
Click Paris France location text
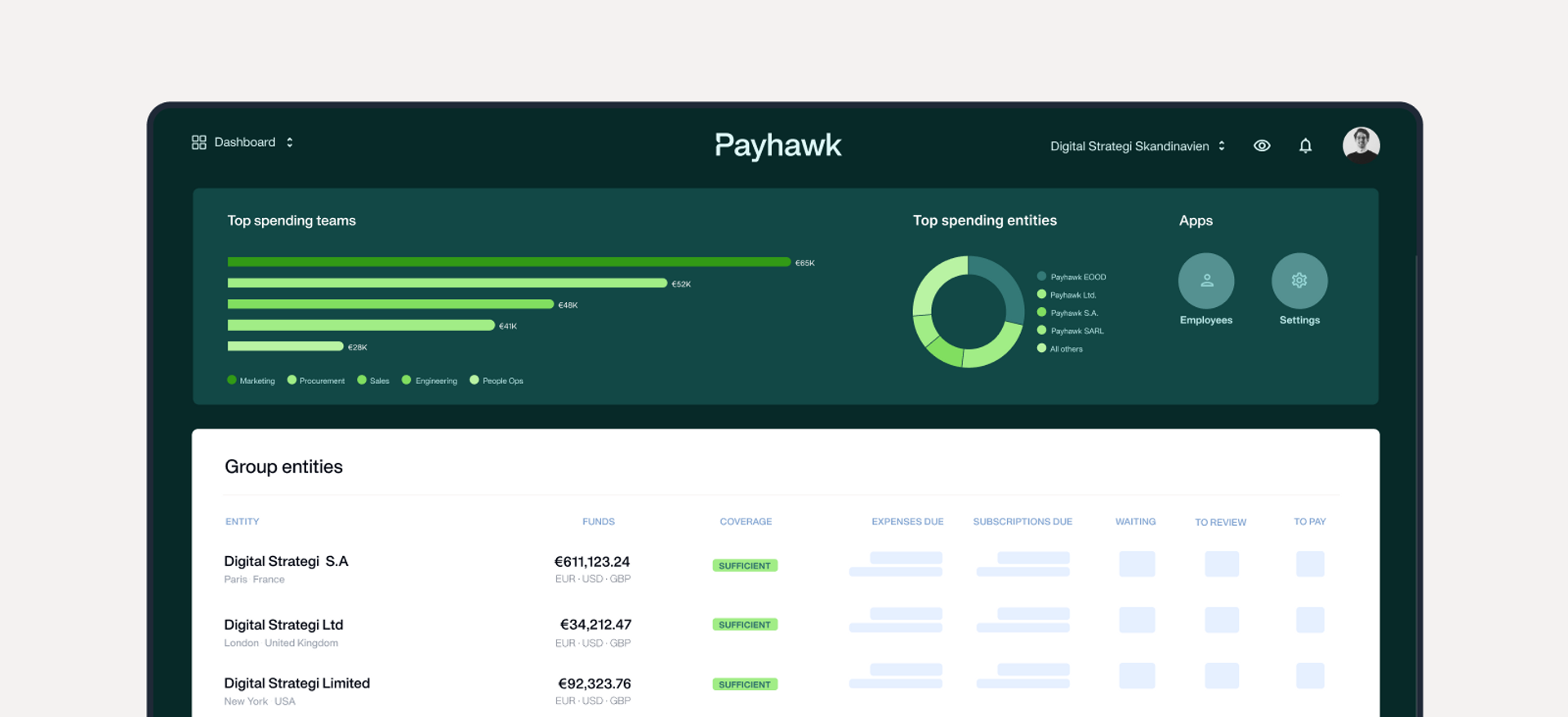coord(254,580)
